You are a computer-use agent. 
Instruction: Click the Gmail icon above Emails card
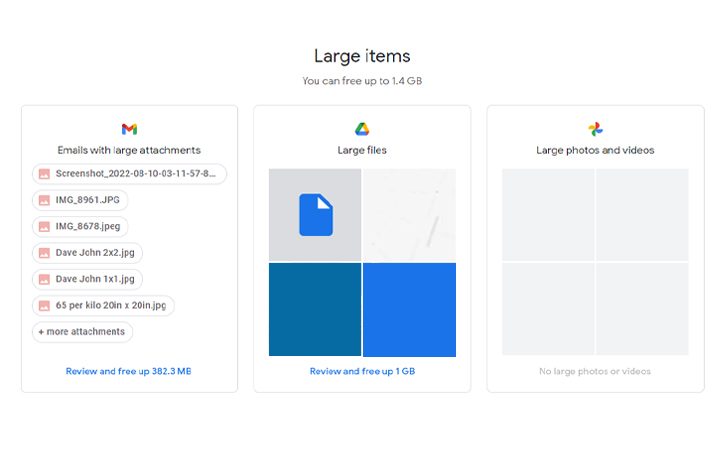coord(129,129)
